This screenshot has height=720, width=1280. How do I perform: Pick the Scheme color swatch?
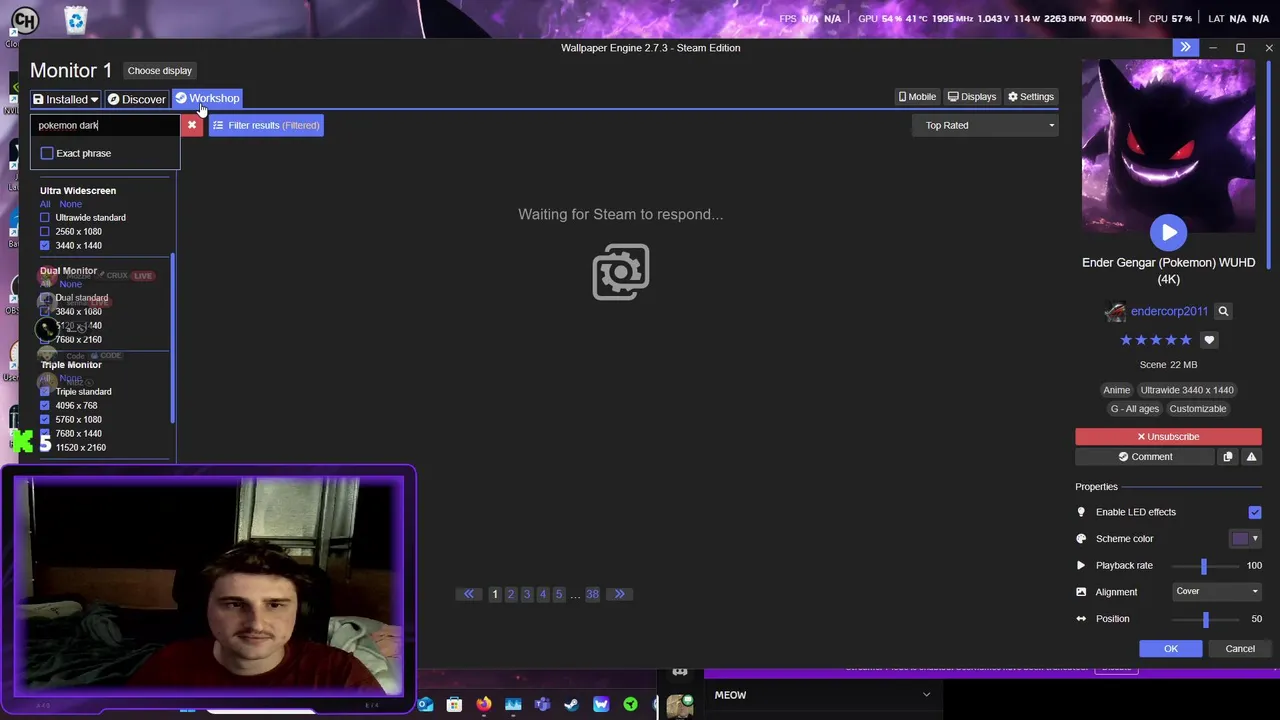pyautogui.click(x=1240, y=538)
